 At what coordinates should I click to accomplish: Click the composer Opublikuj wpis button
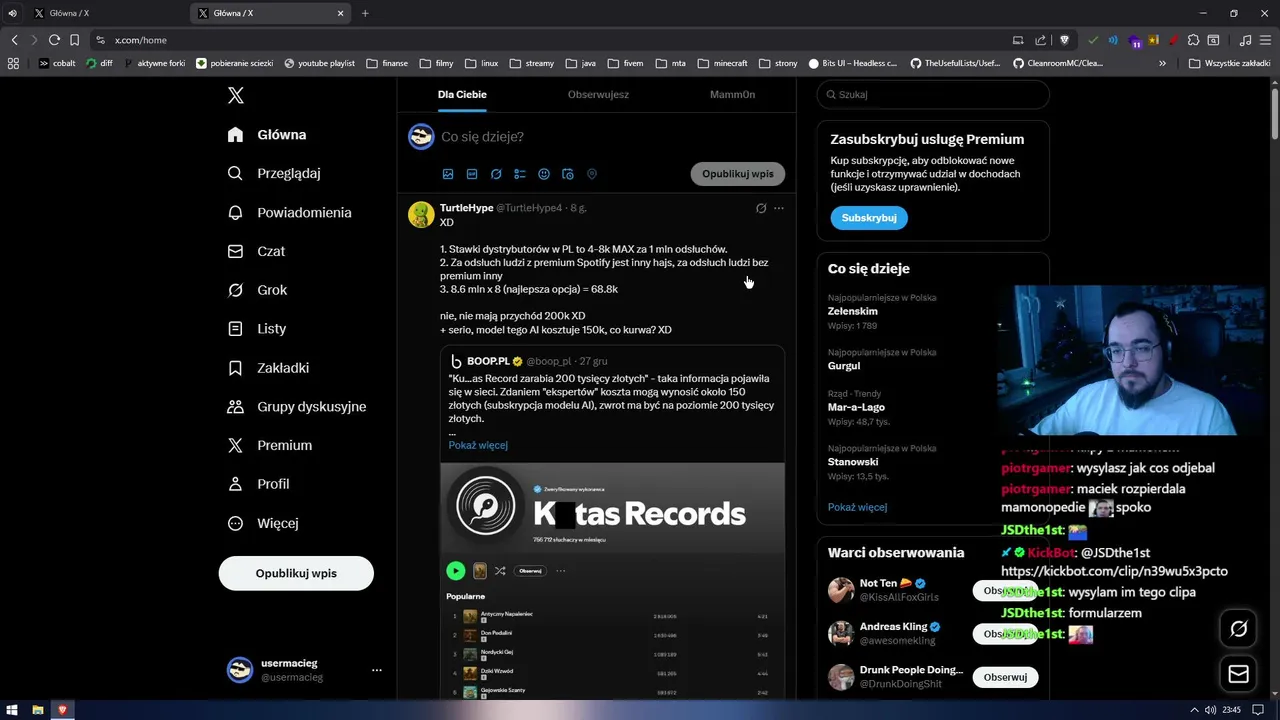point(738,174)
